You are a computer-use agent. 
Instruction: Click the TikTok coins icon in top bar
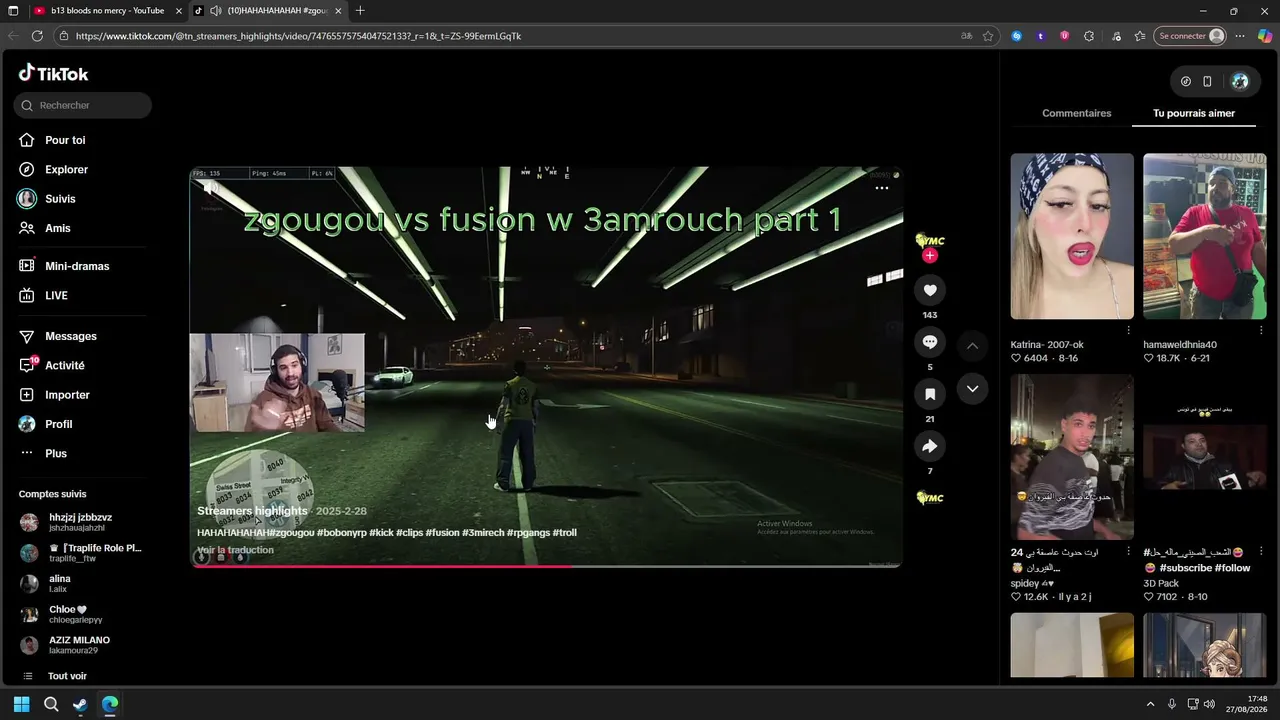pyautogui.click(x=1186, y=81)
